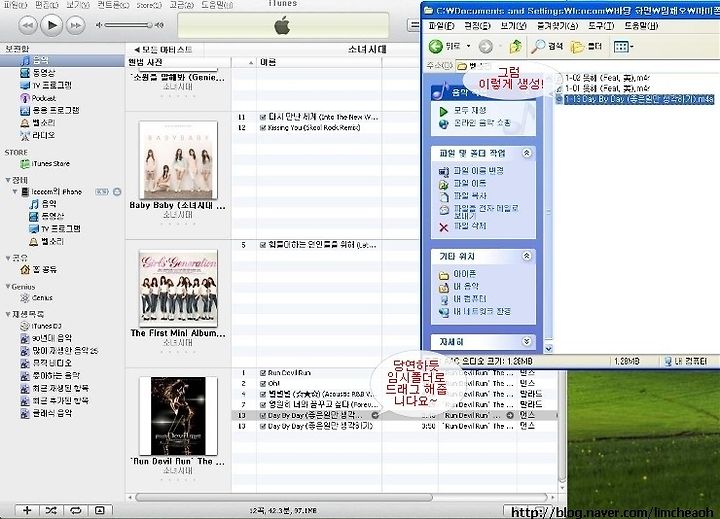Click the Baby Baby album cover
This screenshot has height=519, width=720.
[178, 160]
